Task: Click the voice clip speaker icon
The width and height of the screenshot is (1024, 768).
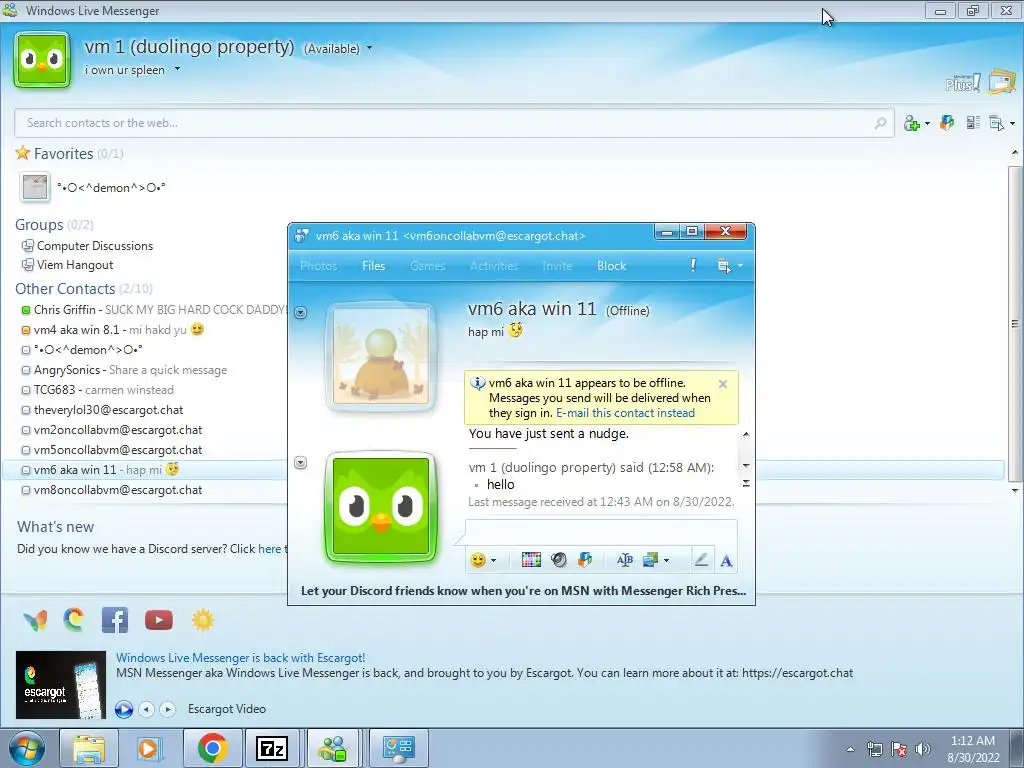Action: point(558,560)
